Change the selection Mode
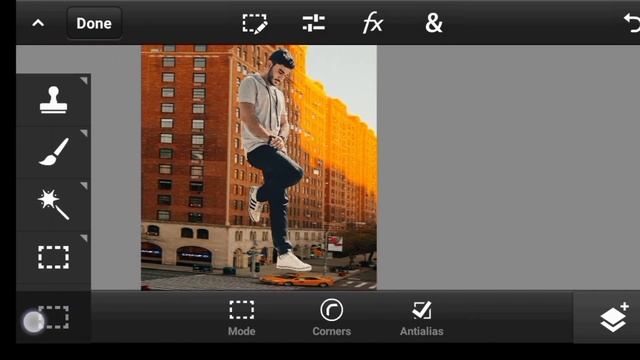 242,318
